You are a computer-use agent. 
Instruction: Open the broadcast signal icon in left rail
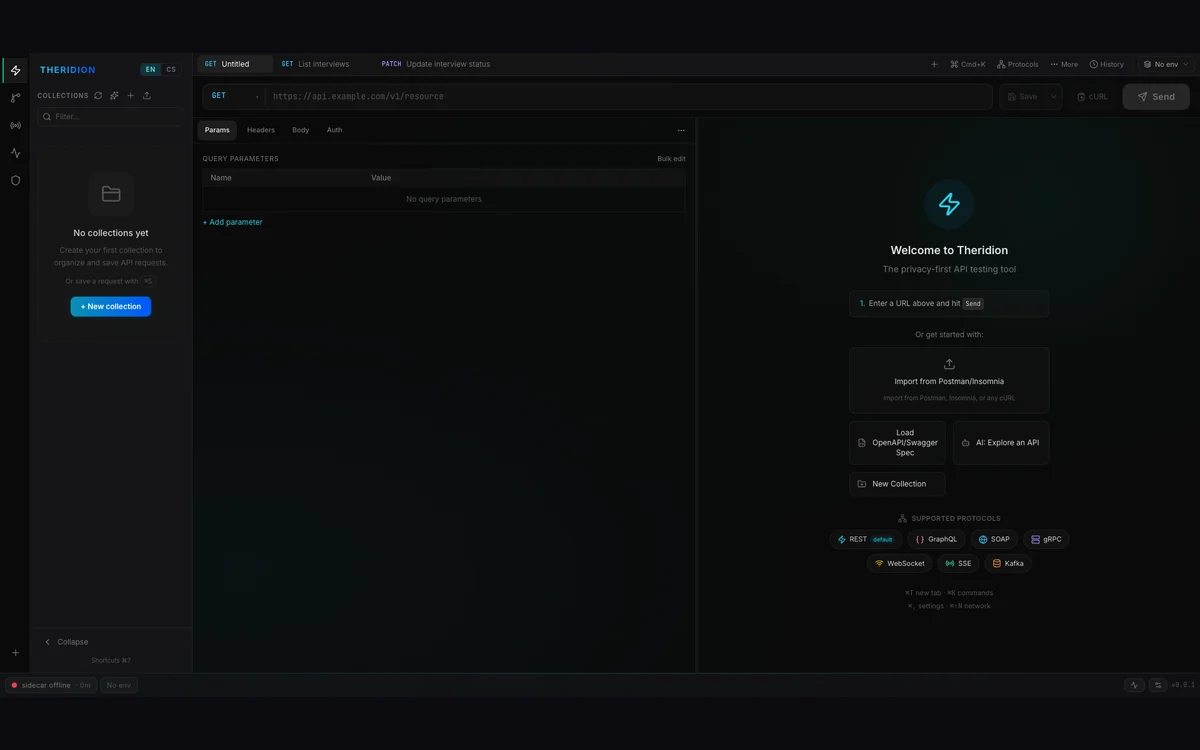click(15, 126)
